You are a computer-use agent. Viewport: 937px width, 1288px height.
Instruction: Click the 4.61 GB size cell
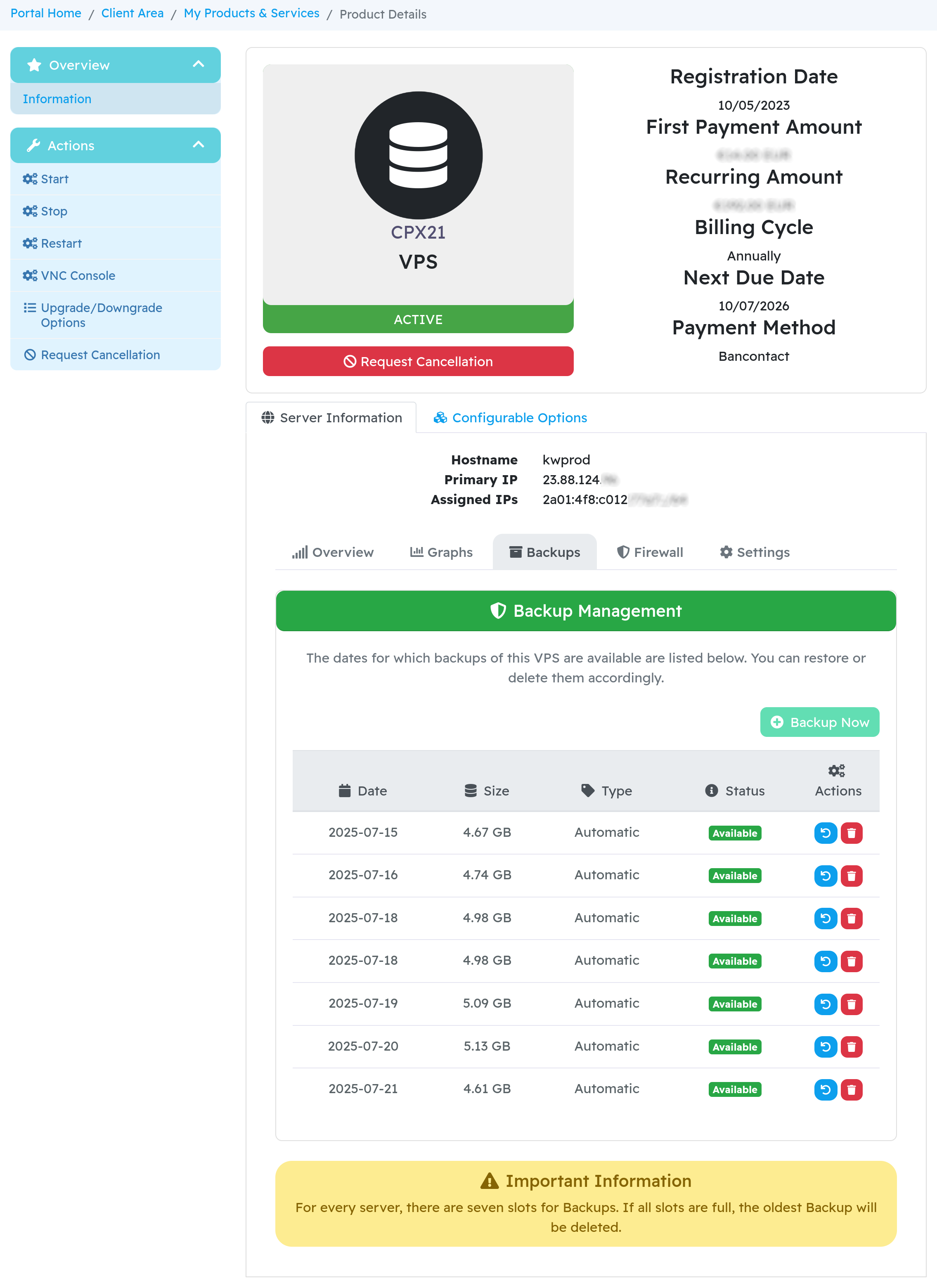[x=487, y=1089]
